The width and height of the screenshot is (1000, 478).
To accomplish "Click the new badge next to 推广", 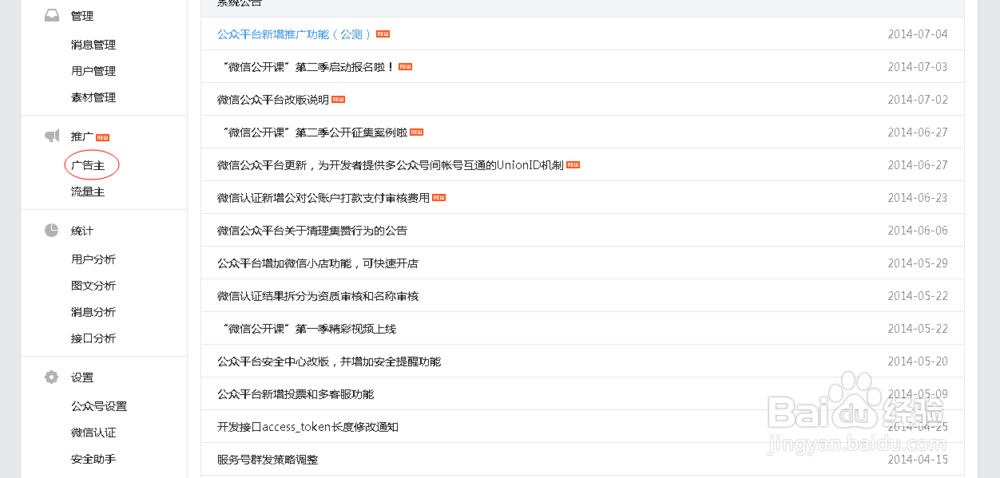I will (x=103, y=137).
